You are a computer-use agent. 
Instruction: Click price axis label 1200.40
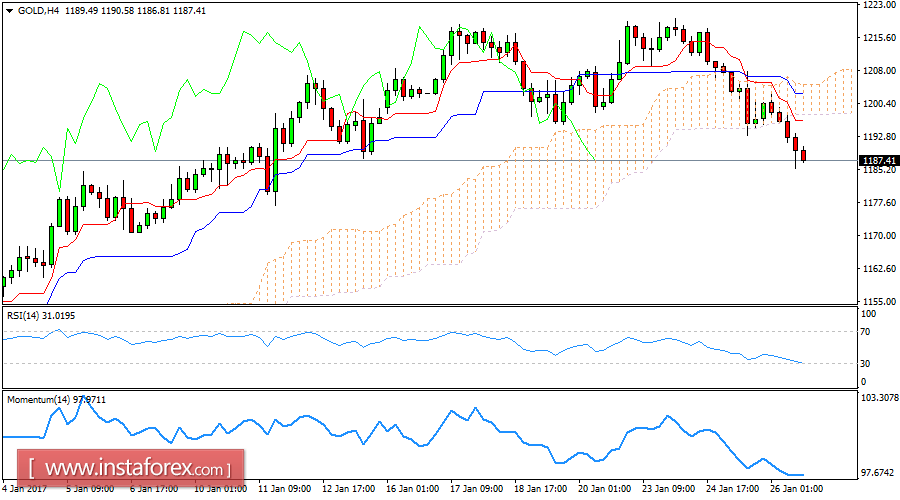880,104
